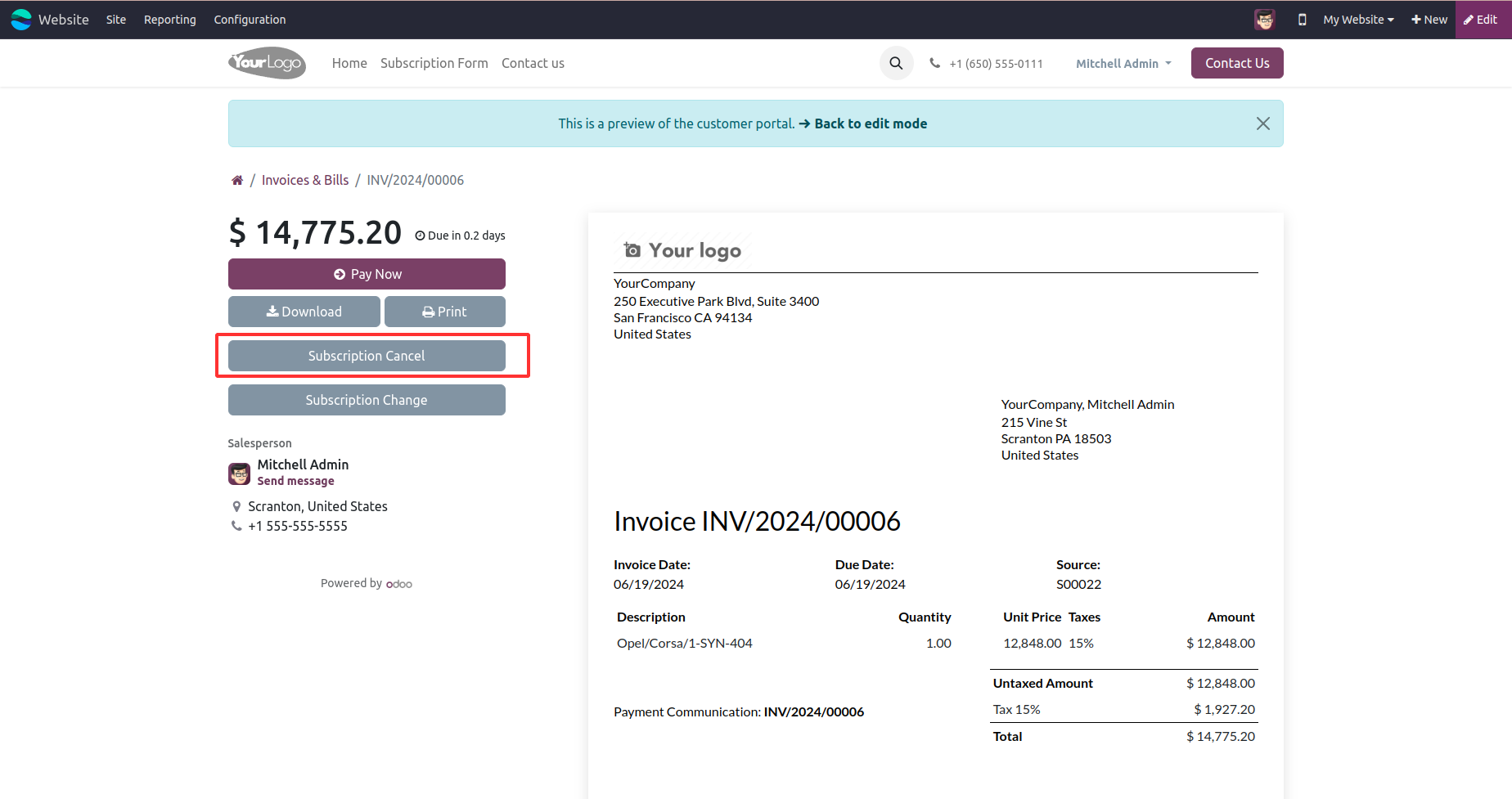Click the mobile preview phone icon
The height and width of the screenshot is (799, 1512).
(x=1302, y=20)
